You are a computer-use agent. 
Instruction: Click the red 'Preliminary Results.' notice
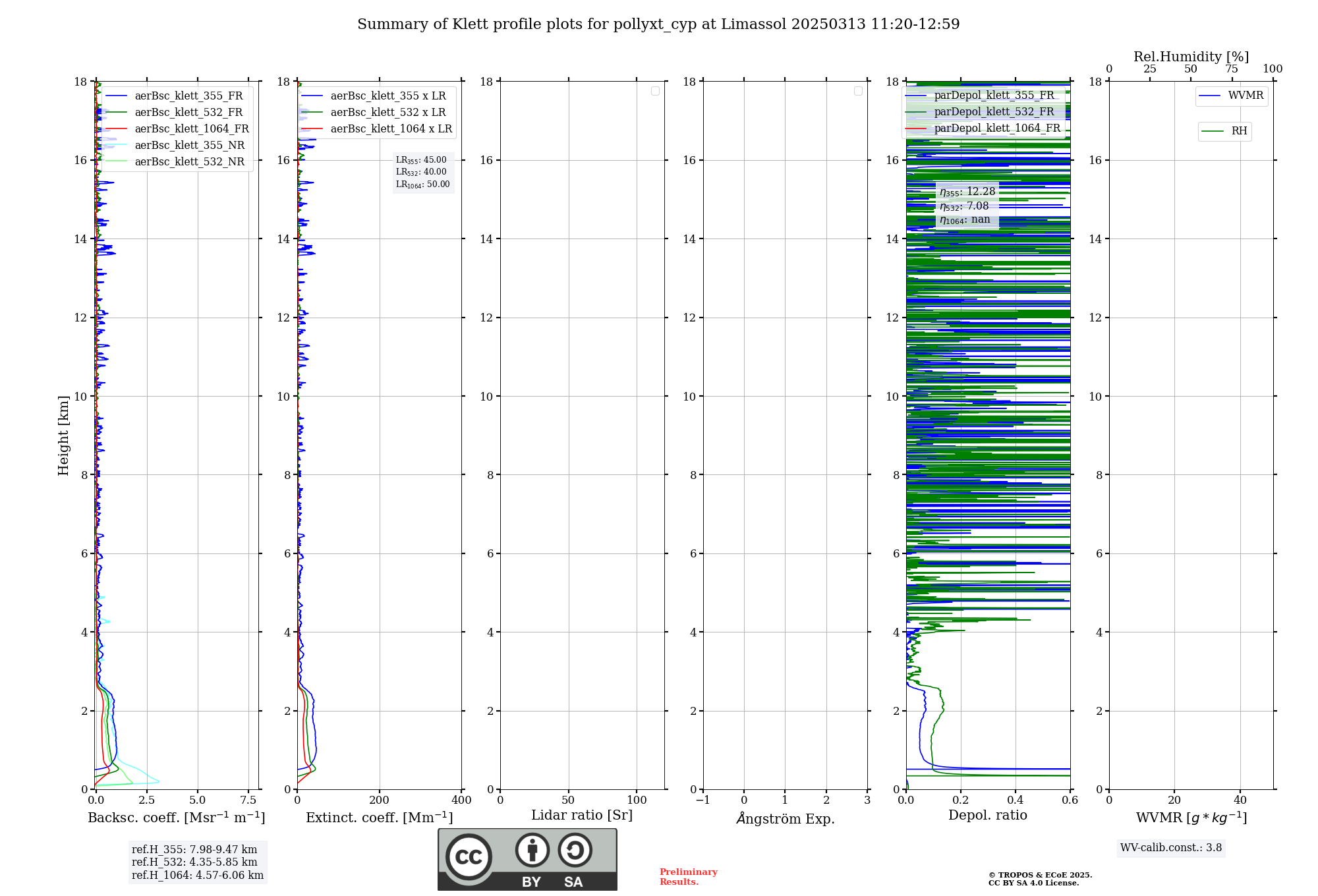point(689,877)
